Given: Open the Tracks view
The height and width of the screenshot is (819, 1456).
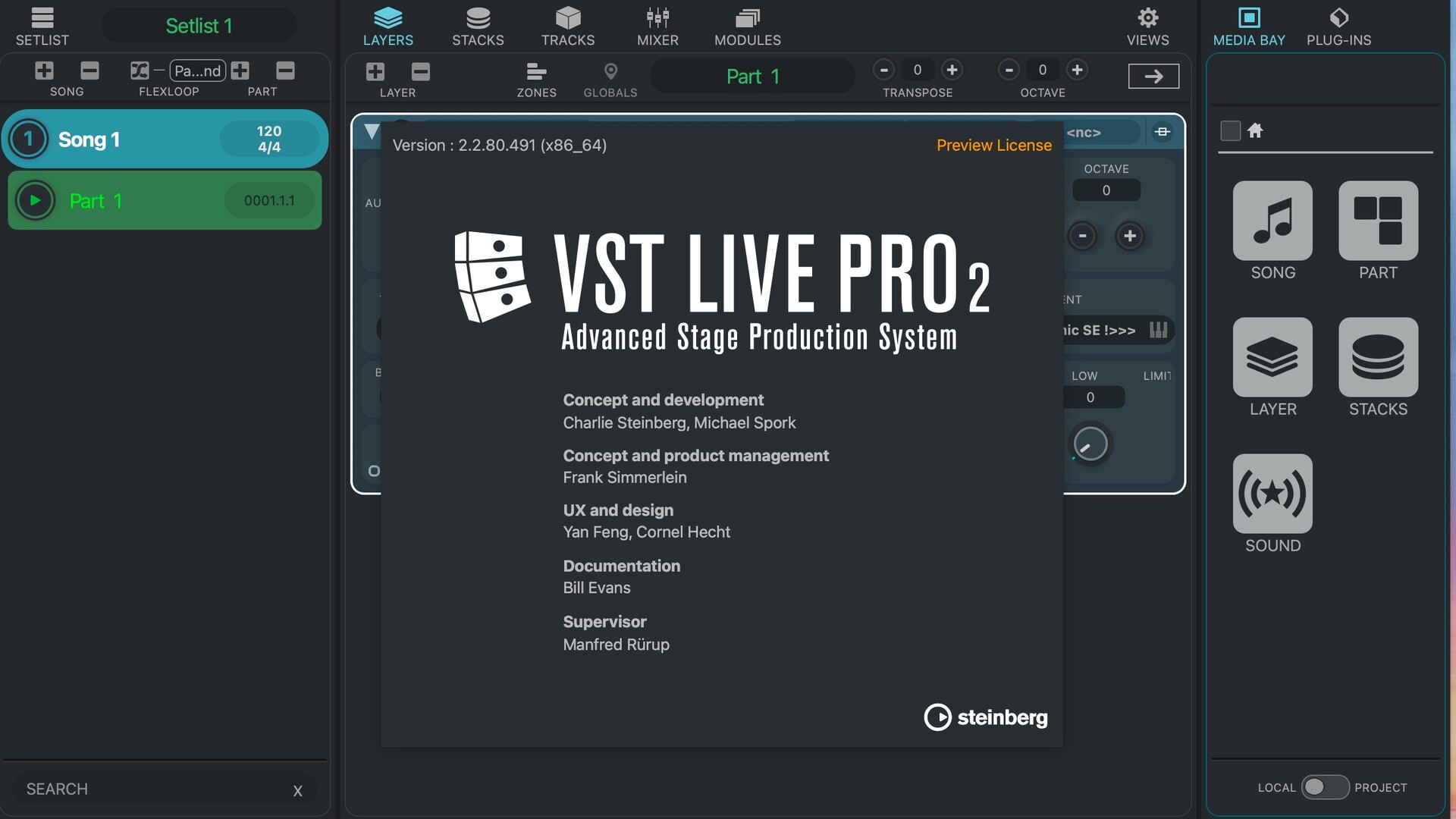Looking at the screenshot, I should coord(567,26).
